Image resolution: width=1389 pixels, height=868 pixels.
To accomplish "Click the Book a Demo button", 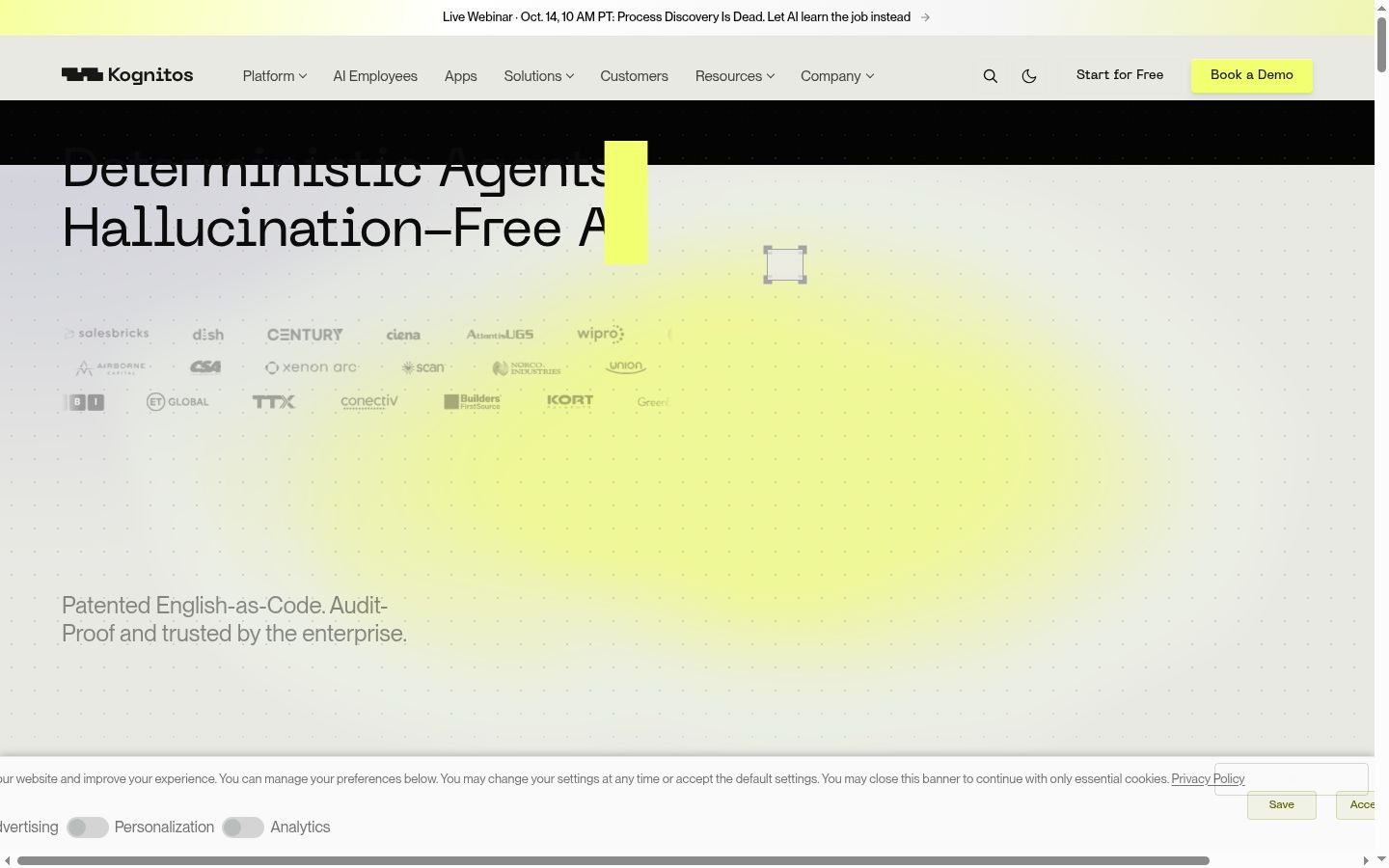I will coord(1252,75).
